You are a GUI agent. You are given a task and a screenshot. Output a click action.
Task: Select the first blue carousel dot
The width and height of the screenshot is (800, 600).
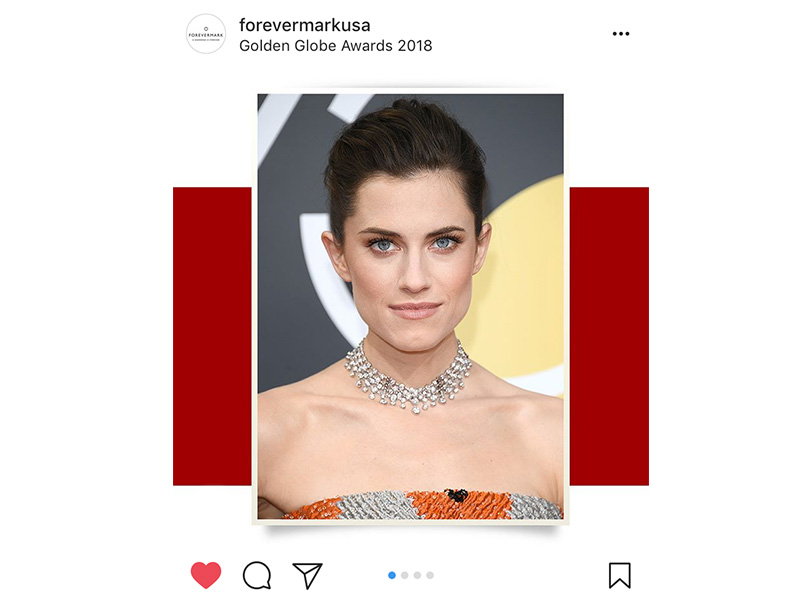click(392, 576)
